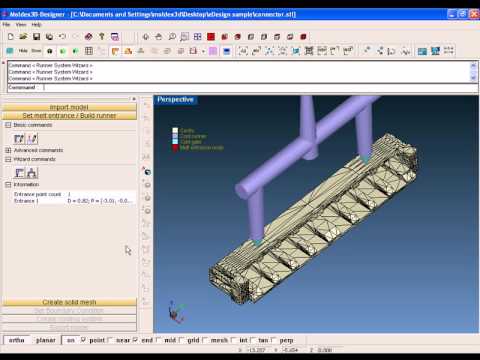Click the grid table icon in second toolbar
The image size is (480, 360).
89,51
